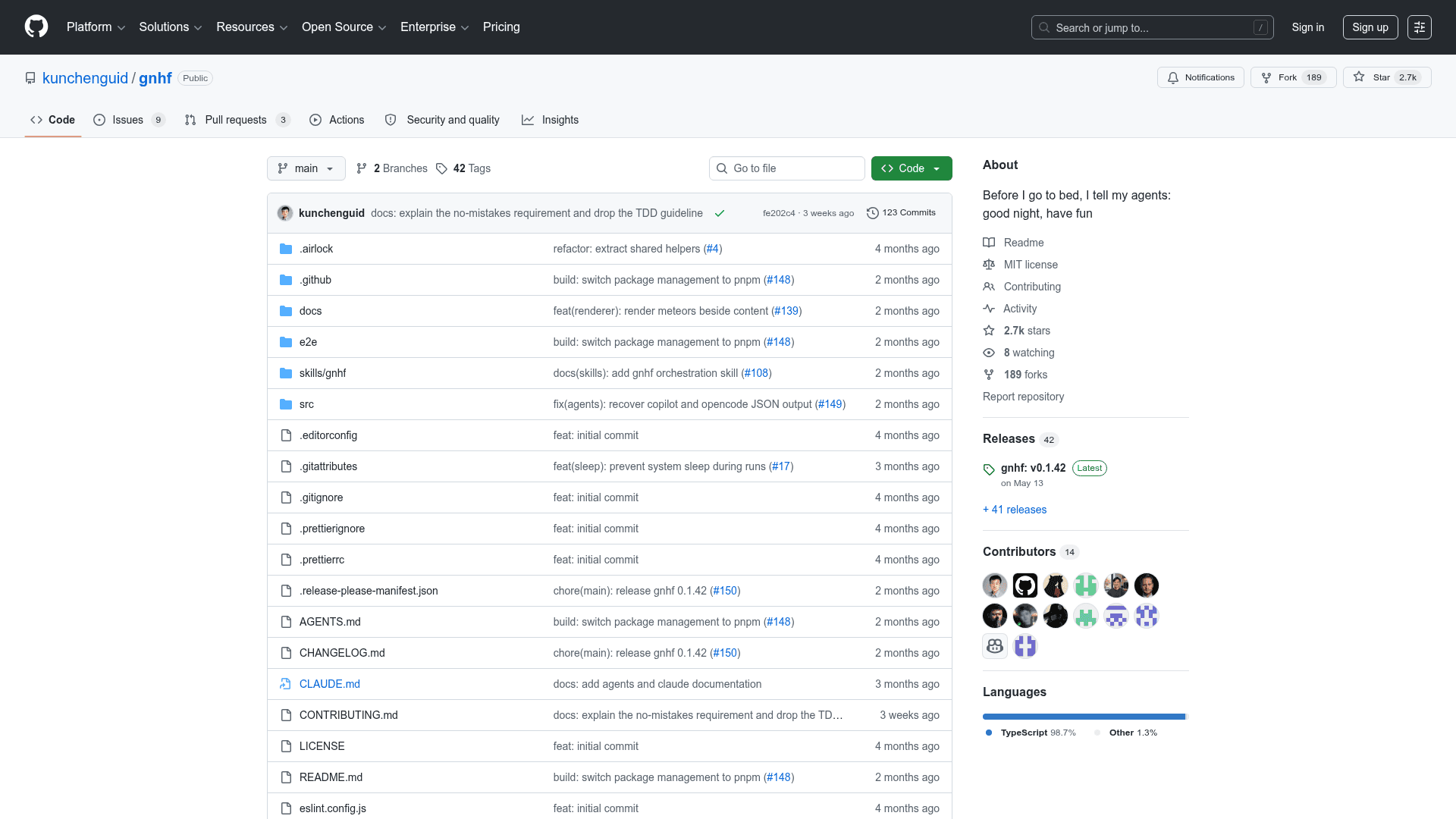The image size is (1456, 819).
Task: Open the + 41 releases link
Action: [x=1015, y=510]
